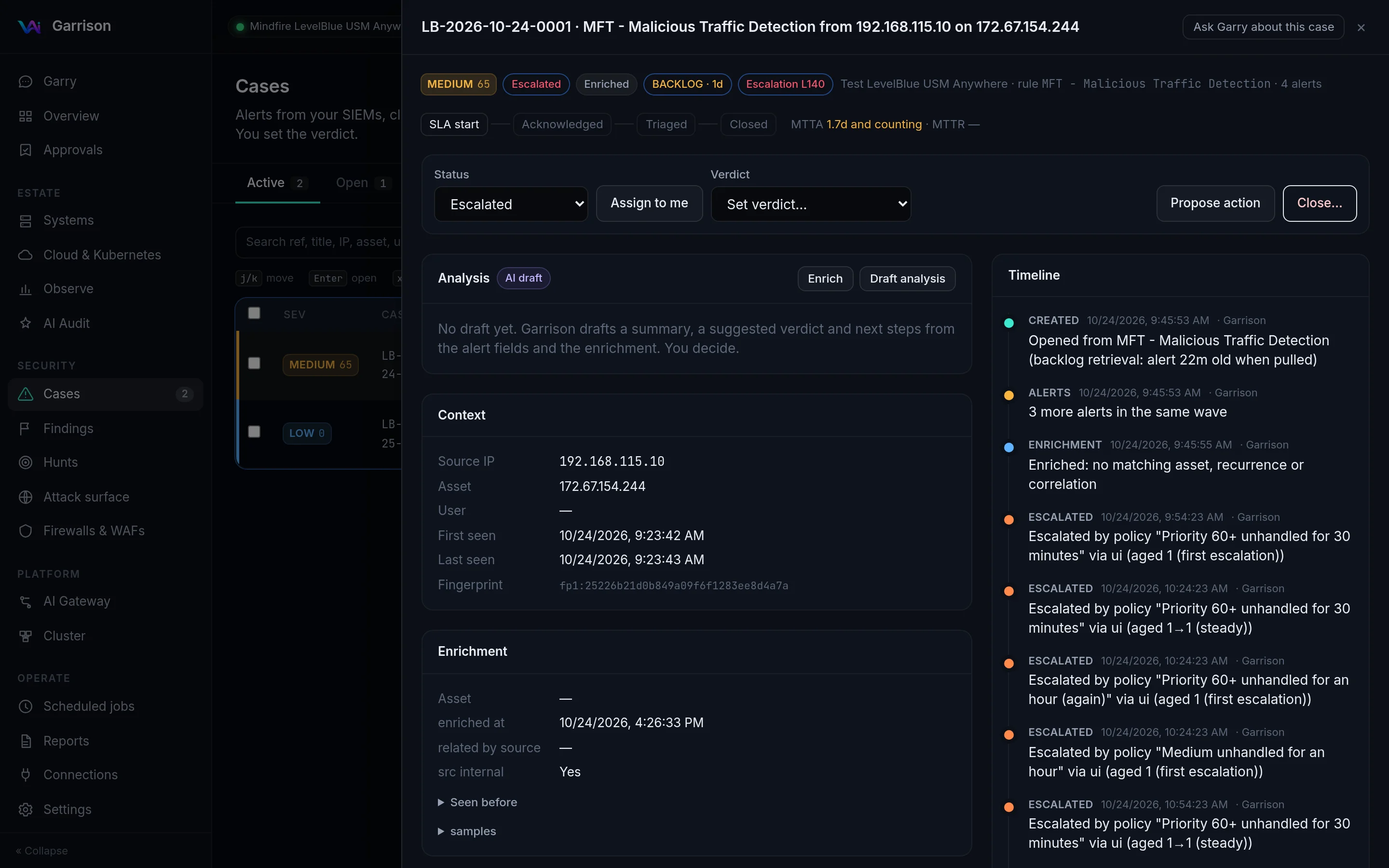Open the Hunts target icon
This screenshot has width=1389, height=868.
[25, 462]
